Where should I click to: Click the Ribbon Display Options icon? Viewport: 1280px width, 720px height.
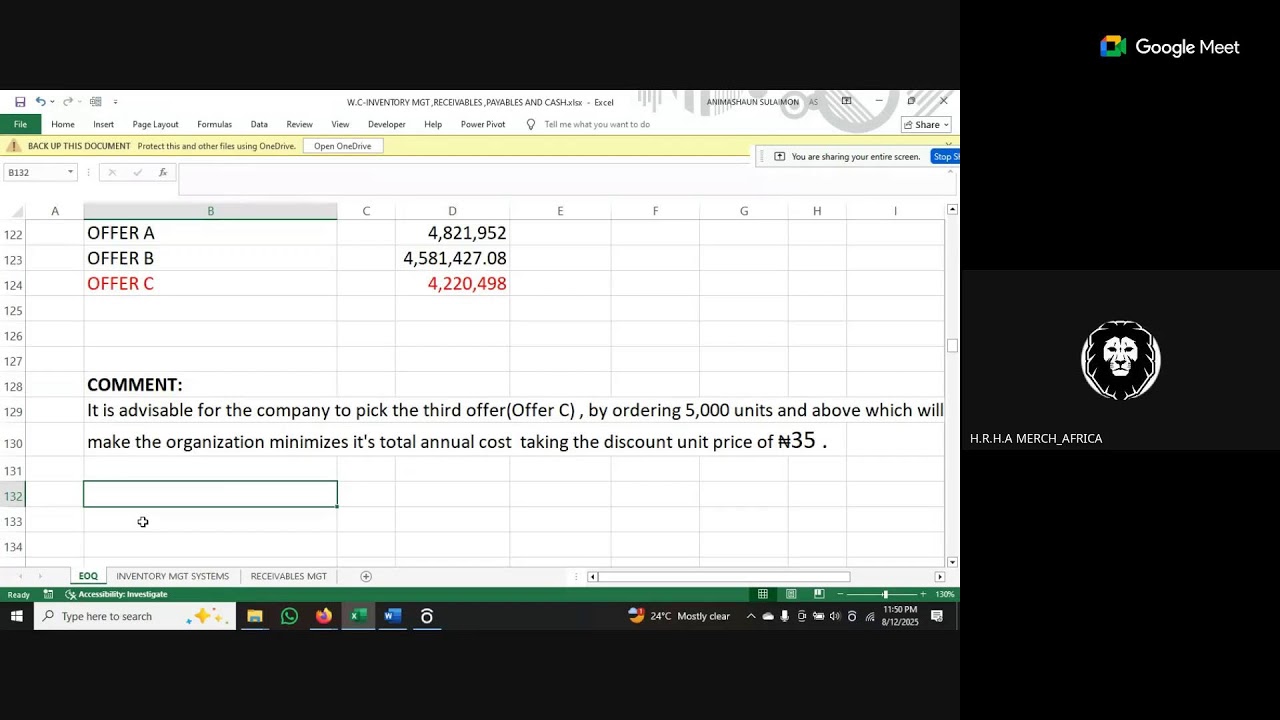(846, 102)
